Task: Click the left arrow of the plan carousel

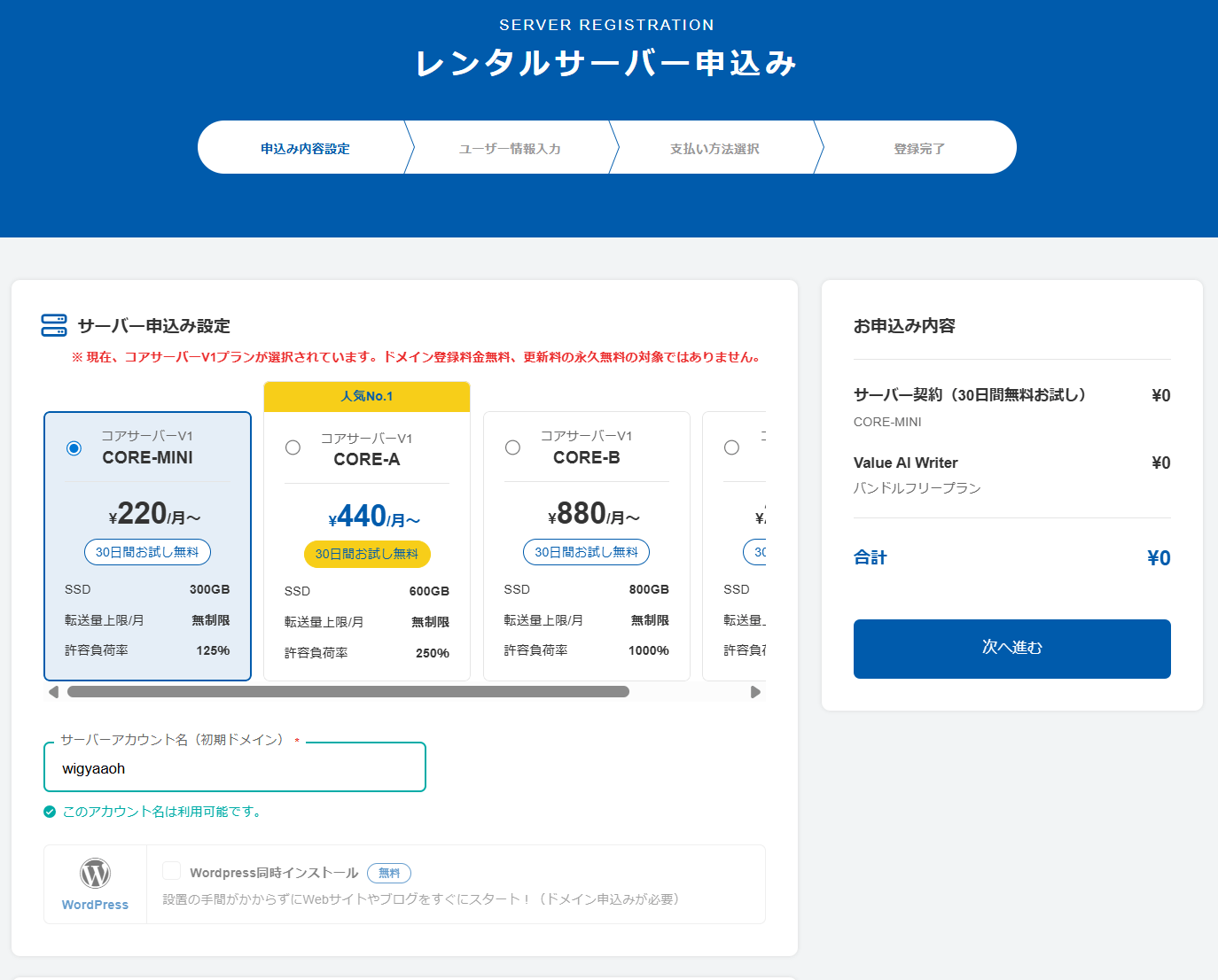Action: tap(53, 691)
